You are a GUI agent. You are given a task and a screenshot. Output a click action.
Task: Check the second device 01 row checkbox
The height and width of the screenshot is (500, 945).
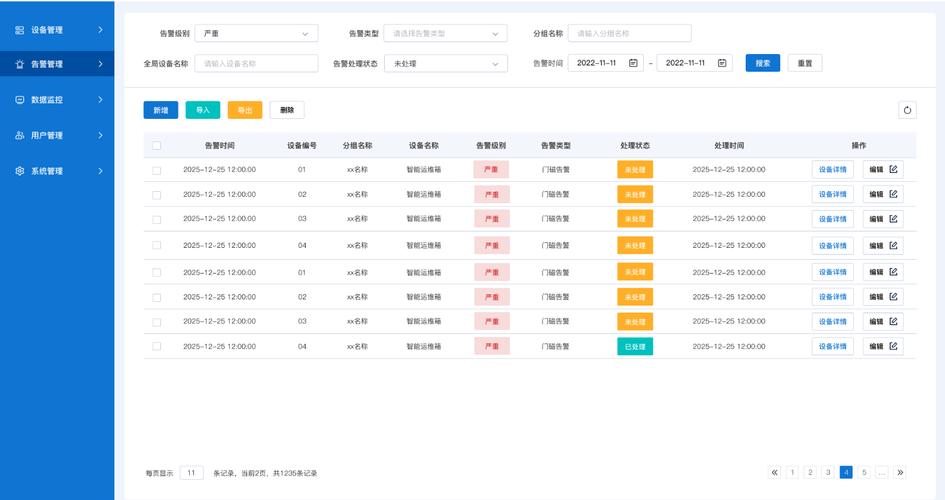(157, 272)
